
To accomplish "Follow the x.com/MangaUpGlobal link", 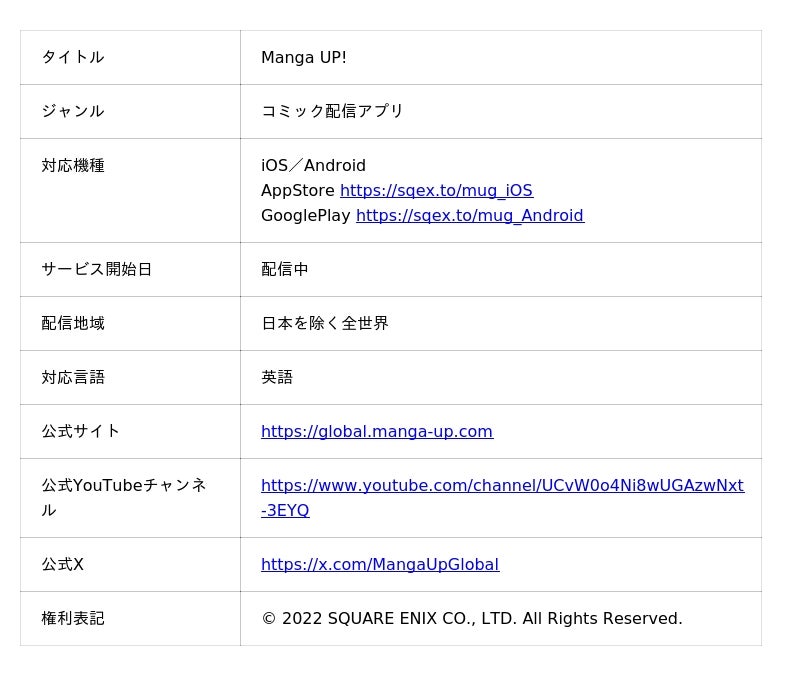I will 379,564.
